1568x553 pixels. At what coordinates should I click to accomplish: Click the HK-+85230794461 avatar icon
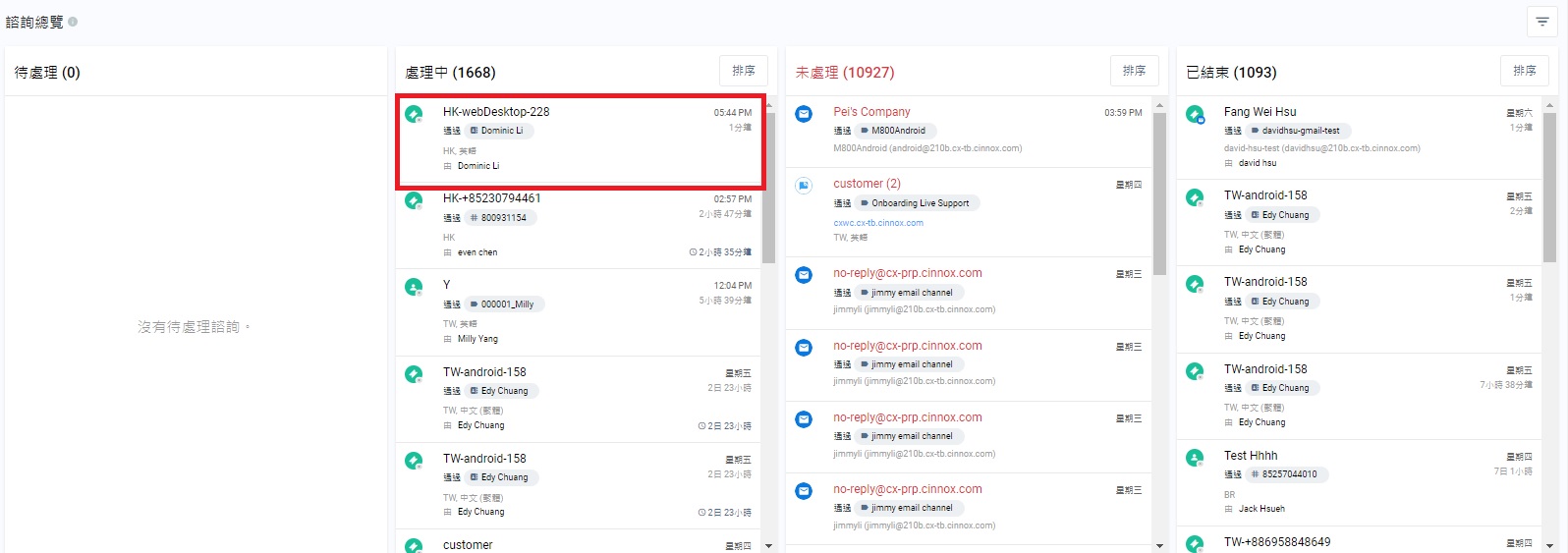pyautogui.click(x=414, y=200)
